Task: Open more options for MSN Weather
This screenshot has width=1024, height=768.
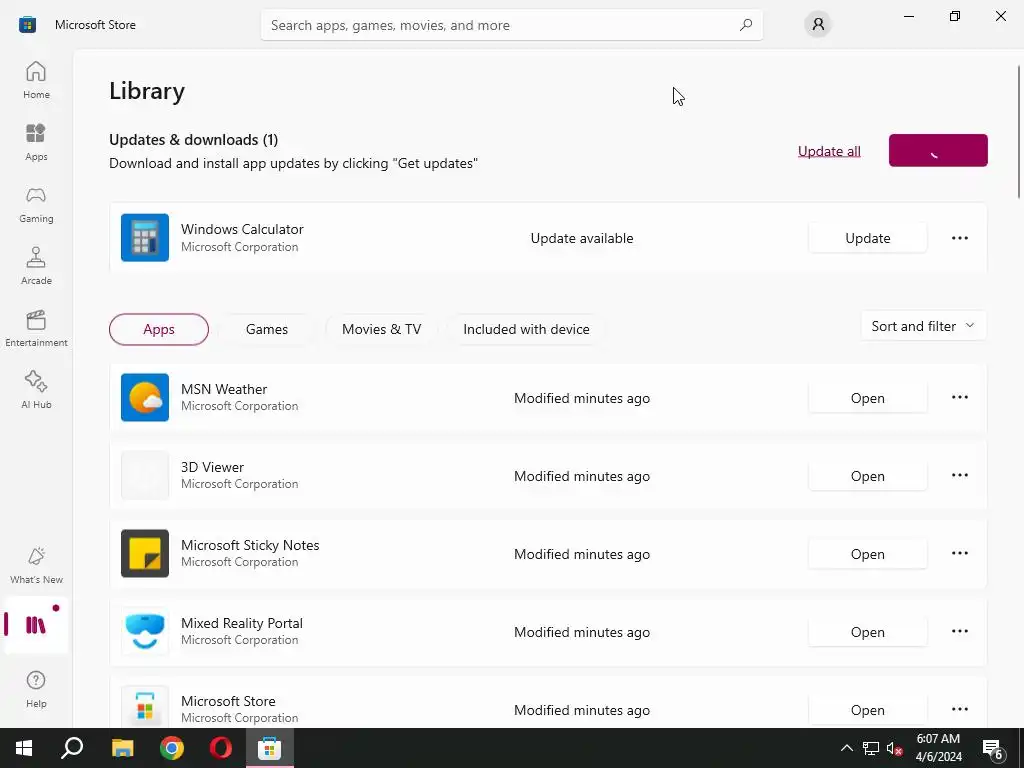Action: click(x=959, y=397)
